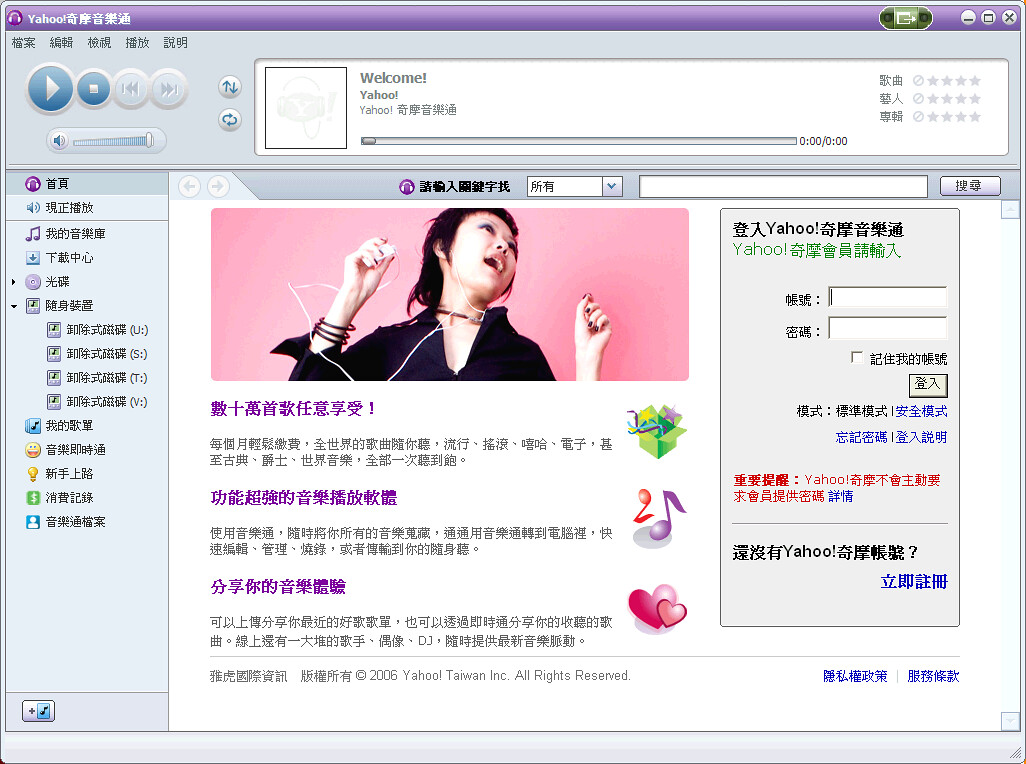Click the large Play button
1026x764 pixels.
(50, 89)
